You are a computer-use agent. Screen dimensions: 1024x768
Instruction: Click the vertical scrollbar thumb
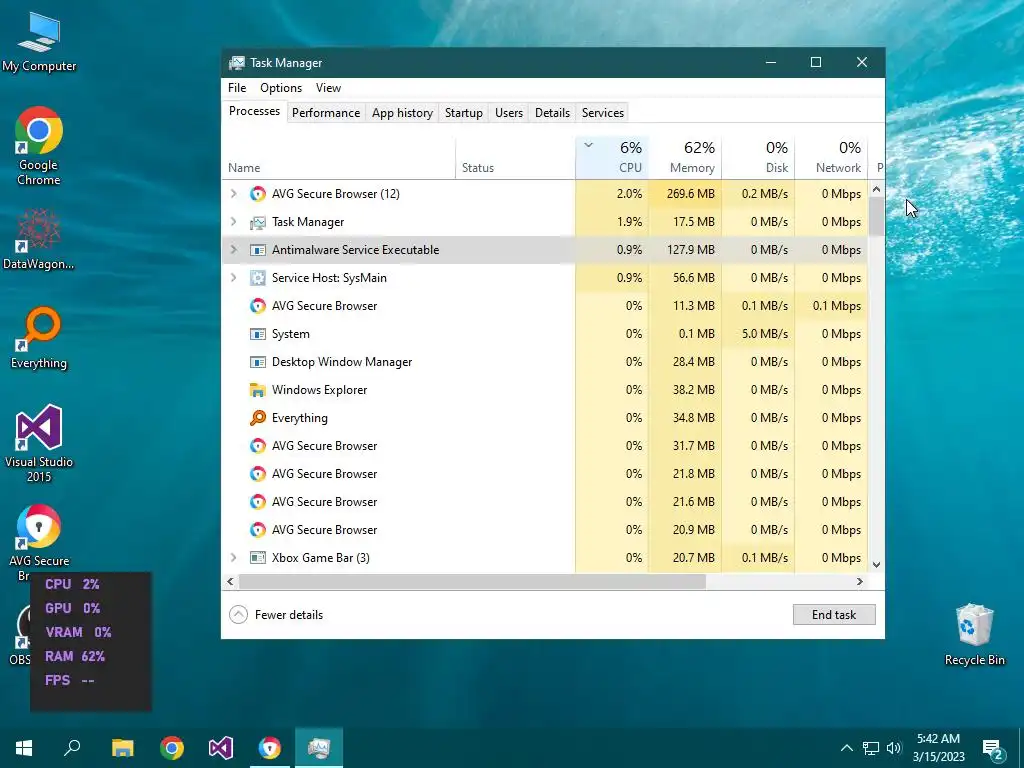point(876,216)
